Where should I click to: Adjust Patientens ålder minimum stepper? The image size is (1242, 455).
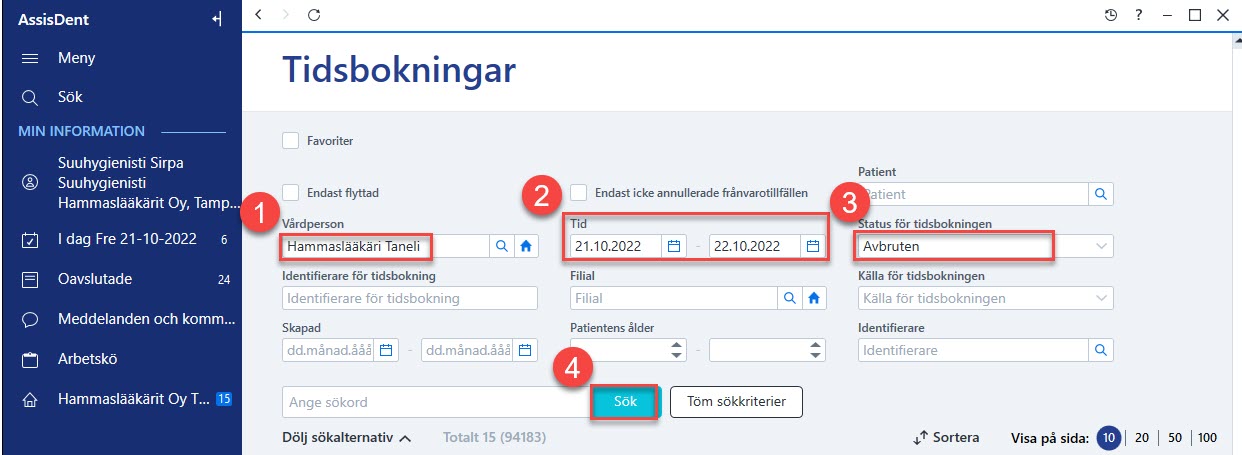pos(677,350)
